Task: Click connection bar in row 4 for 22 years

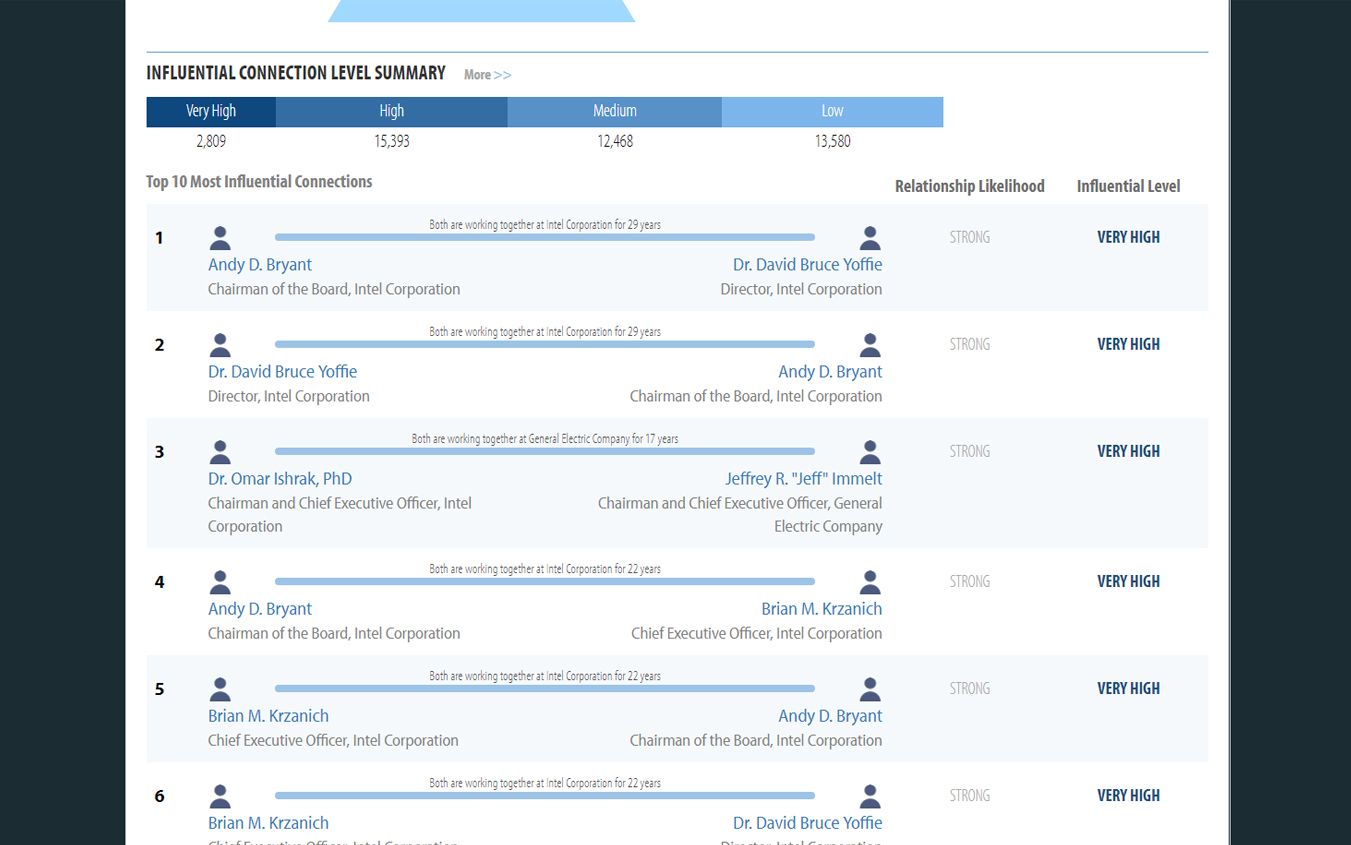Action: (545, 581)
